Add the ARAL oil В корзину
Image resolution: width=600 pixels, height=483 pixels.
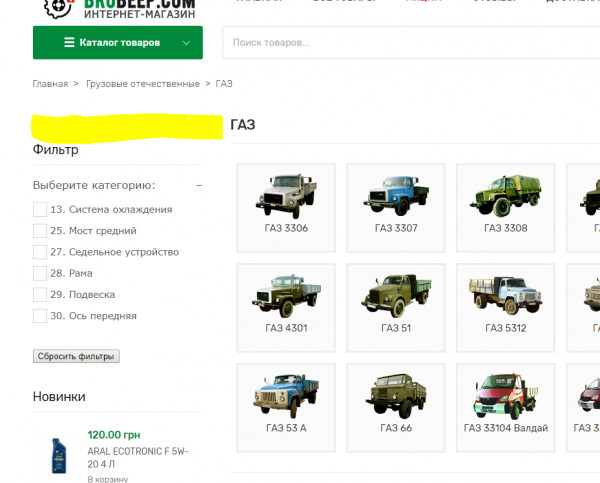tap(108, 479)
